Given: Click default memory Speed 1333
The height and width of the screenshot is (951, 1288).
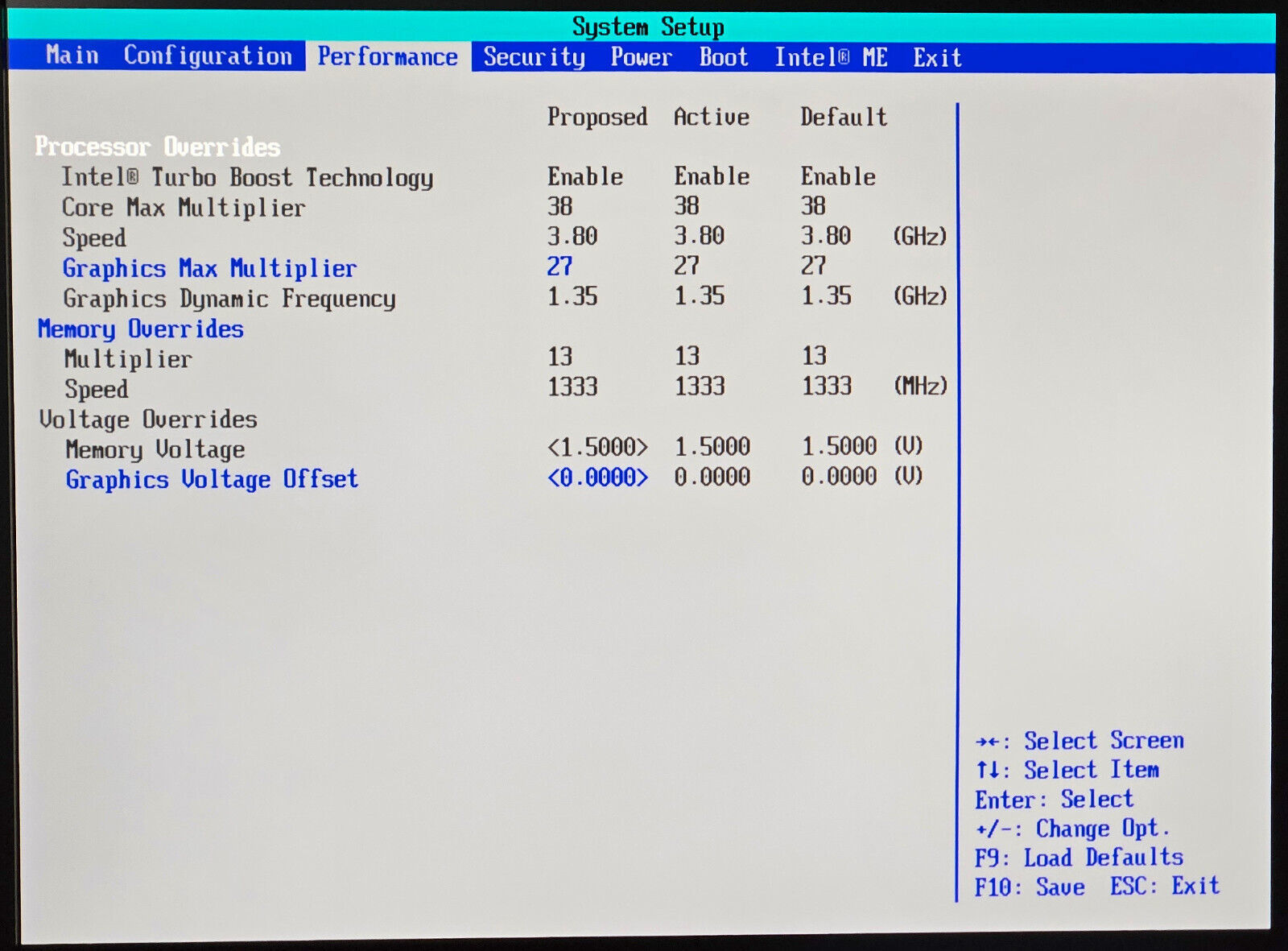Looking at the screenshot, I should click(827, 386).
